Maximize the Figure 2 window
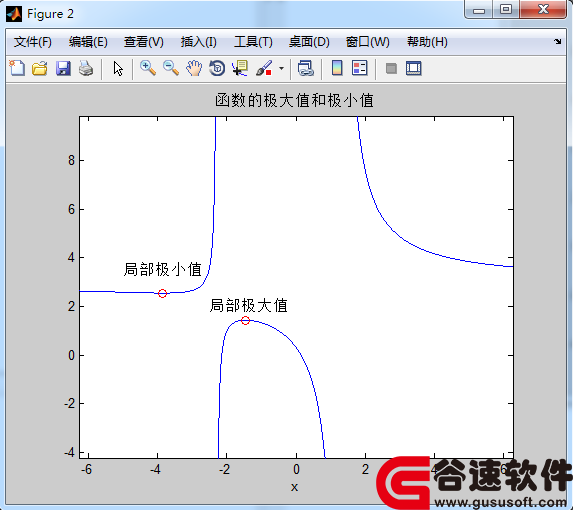Screen dimensions: 573x510 (x=506, y=9)
